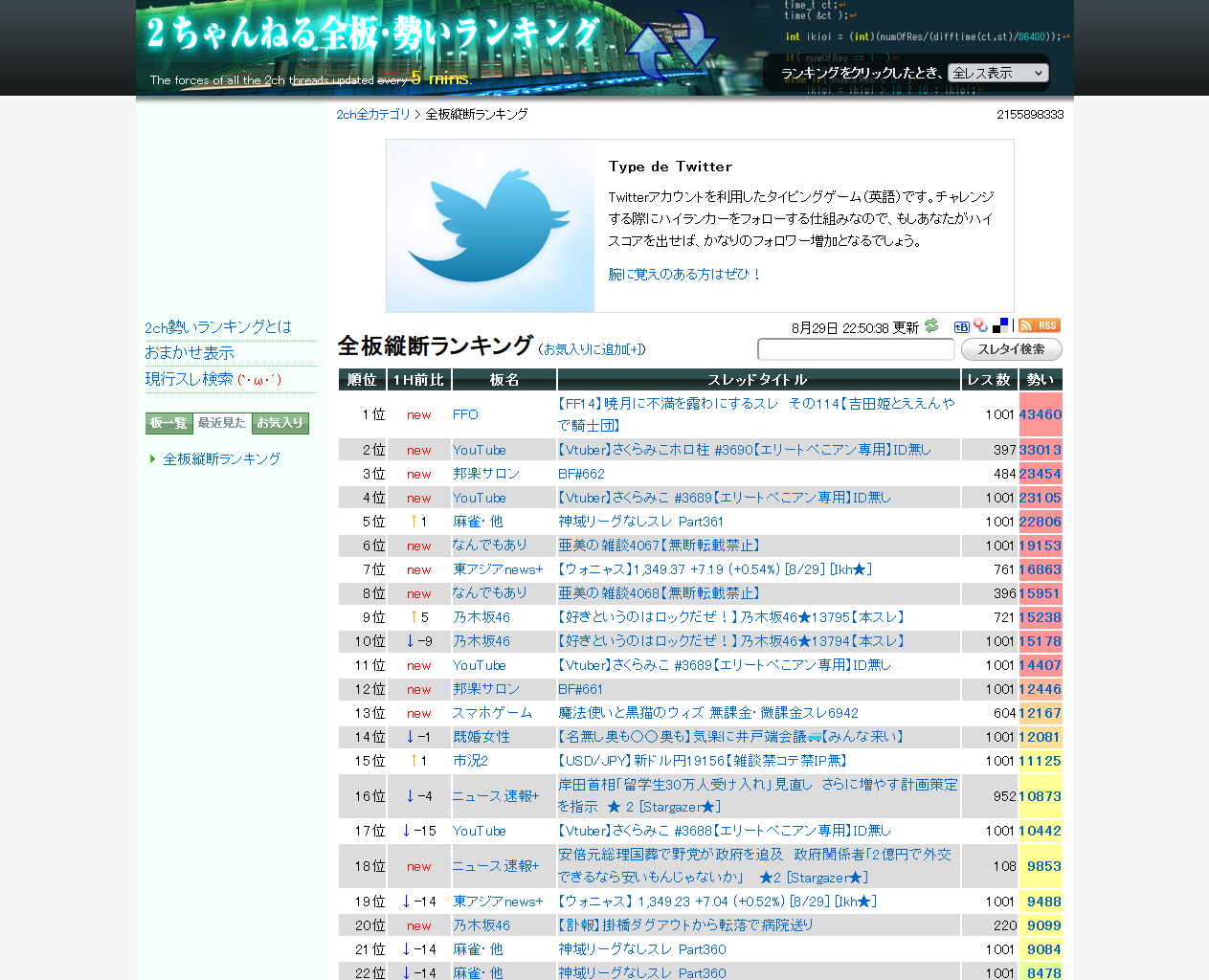Viewport: 1209px width, 980px height.
Task: Open USD/JPY 新ドル円19156 thread
Action: (703, 761)
